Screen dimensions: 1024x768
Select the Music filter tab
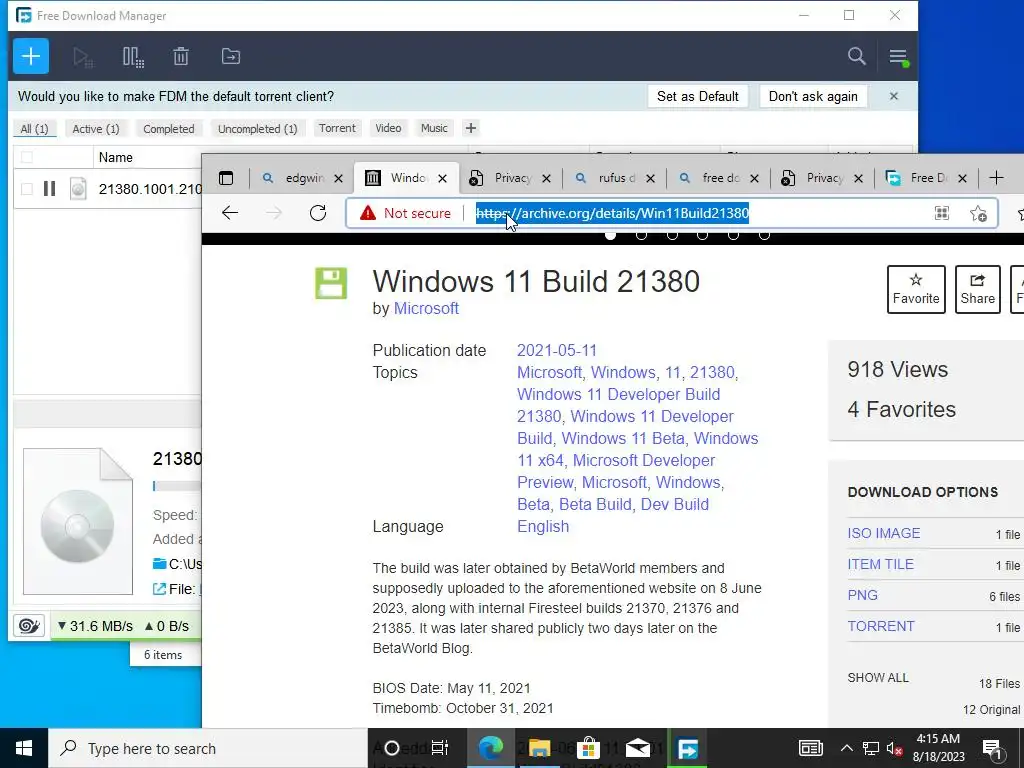click(x=434, y=128)
